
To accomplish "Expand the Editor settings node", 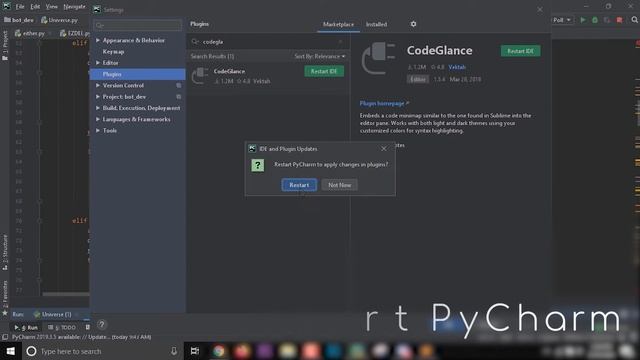I will click(x=98, y=63).
